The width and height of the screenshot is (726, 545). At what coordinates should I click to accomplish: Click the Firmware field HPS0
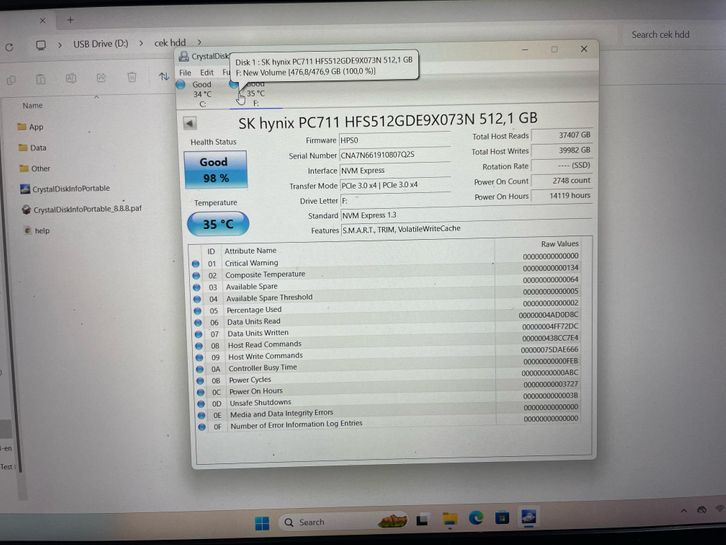[x=395, y=140]
